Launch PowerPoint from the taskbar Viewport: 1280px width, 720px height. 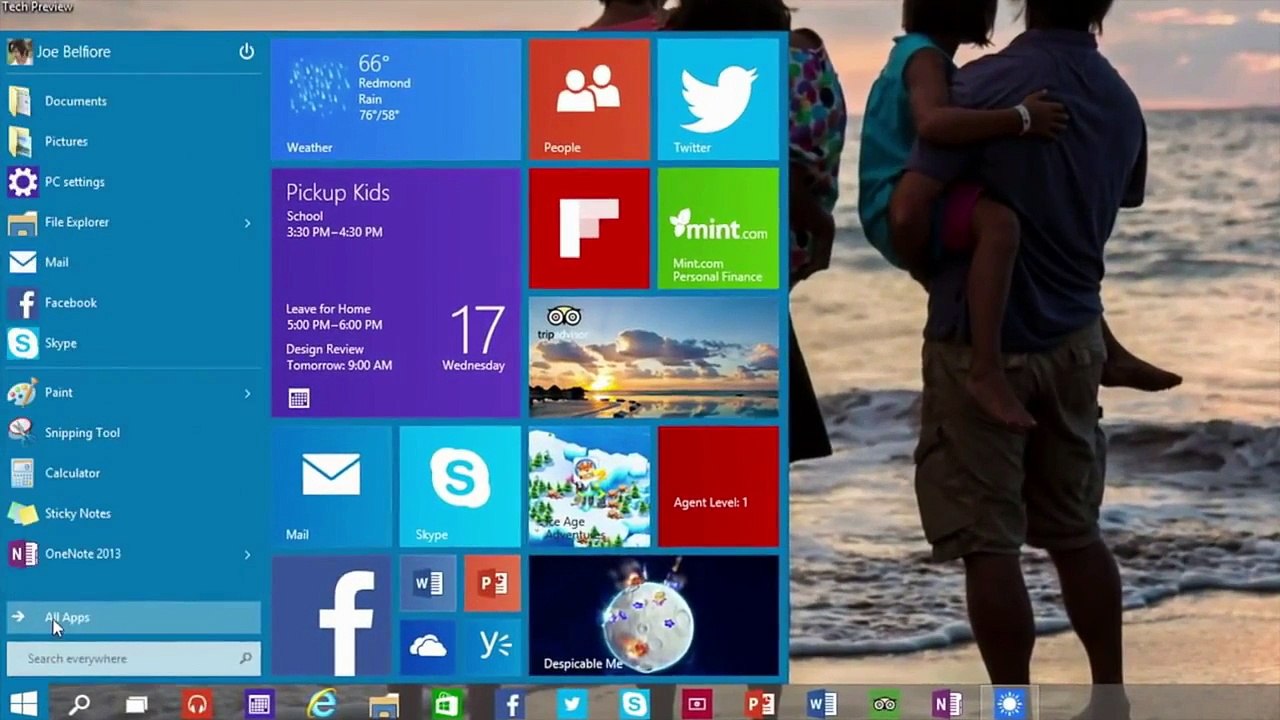pyautogui.click(x=761, y=704)
